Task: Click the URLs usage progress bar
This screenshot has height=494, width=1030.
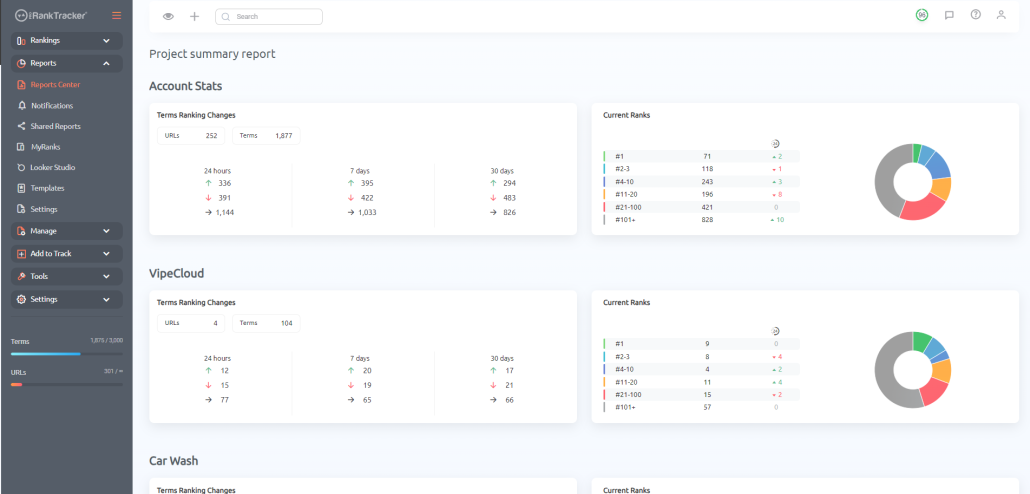Action: [x=66, y=384]
